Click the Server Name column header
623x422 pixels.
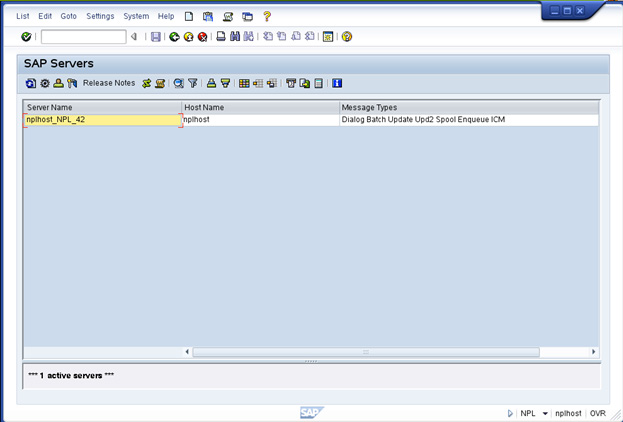(100, 107)
